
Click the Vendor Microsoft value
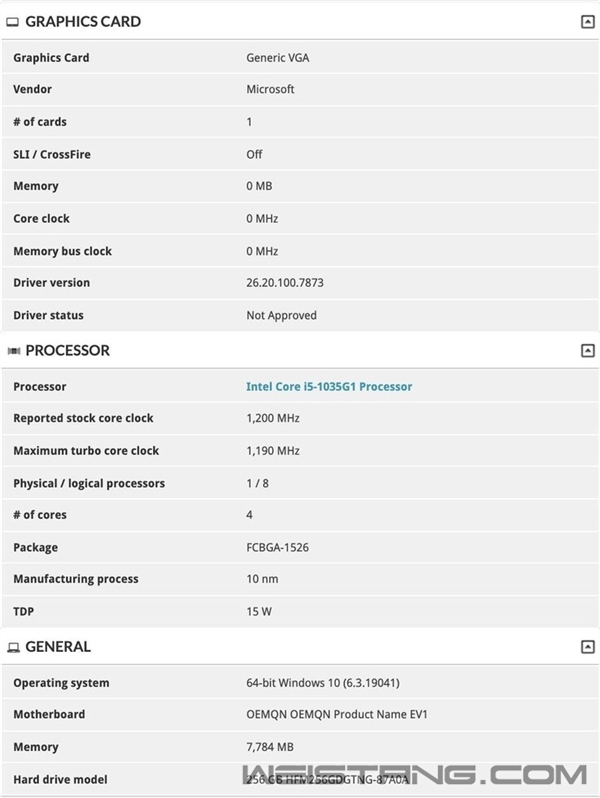270,90
